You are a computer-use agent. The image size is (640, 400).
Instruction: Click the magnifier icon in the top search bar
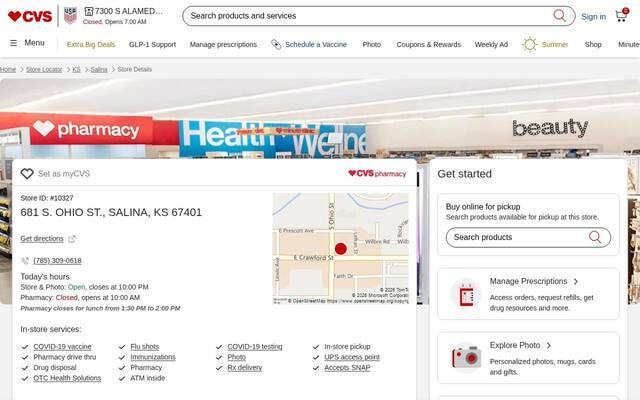click(x=559, y=16)
